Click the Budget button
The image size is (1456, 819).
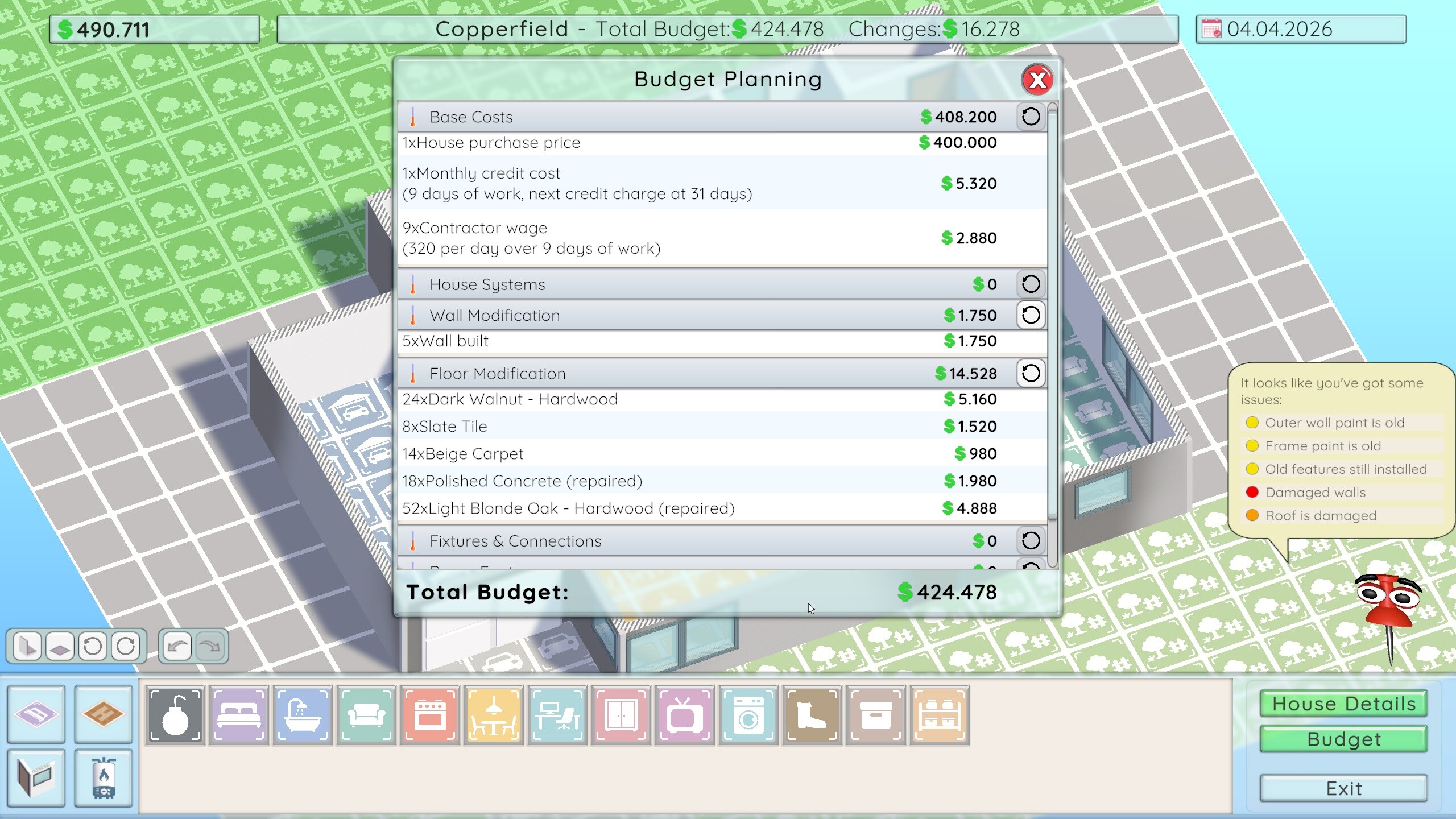[1343, 739]
